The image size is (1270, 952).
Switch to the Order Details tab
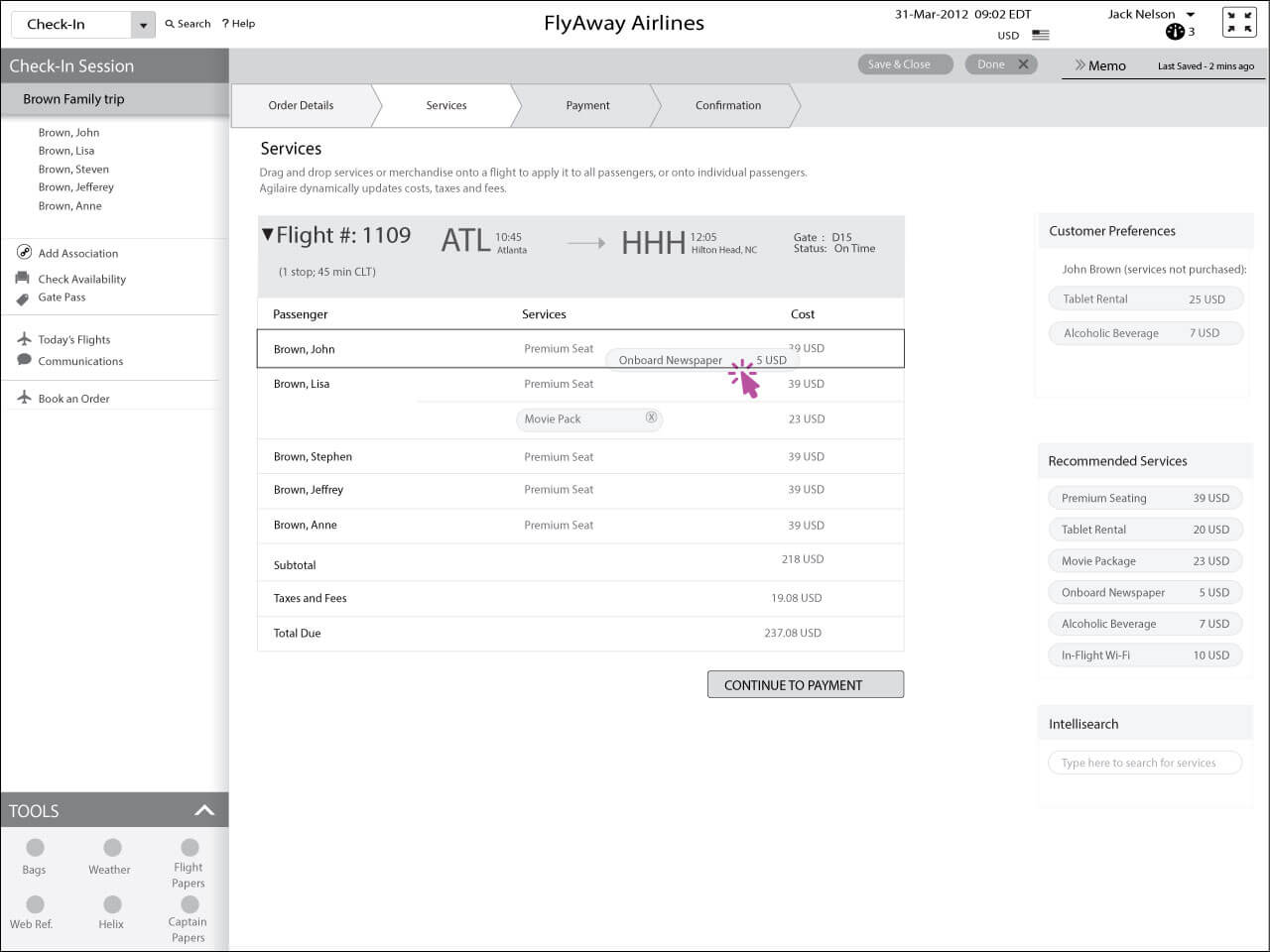tap(301, 105)
